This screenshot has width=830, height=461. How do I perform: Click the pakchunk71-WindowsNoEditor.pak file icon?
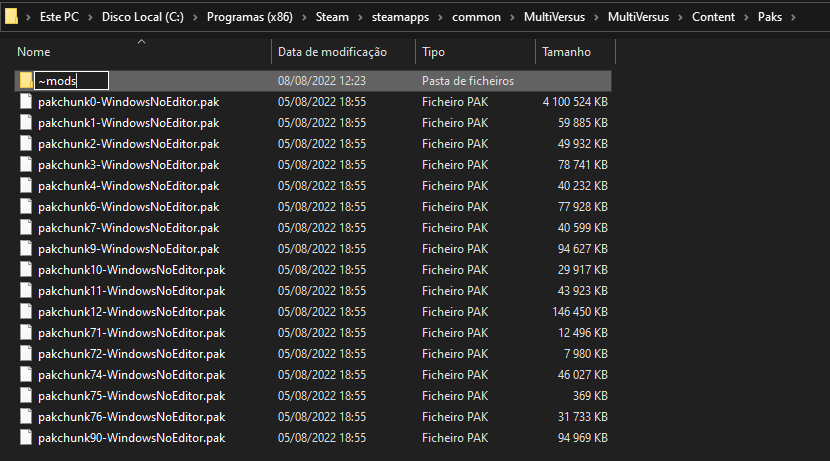tap(26, 332)
